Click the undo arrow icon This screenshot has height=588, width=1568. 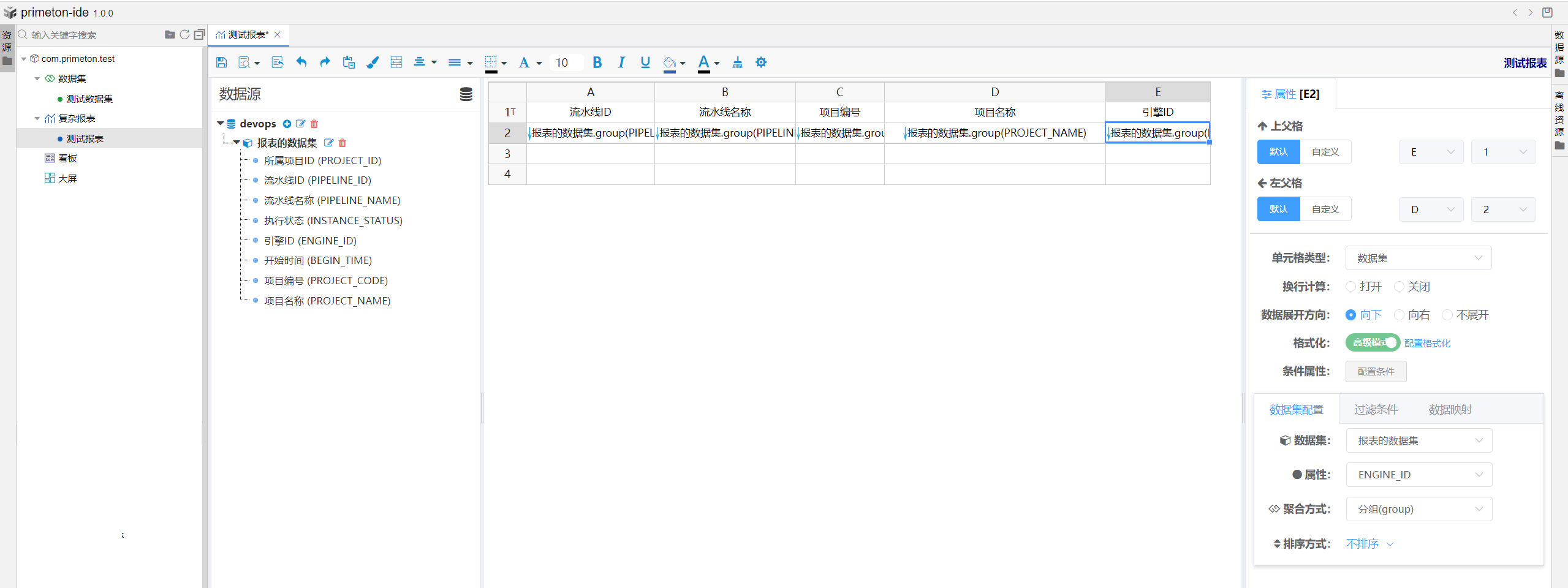[x=301, y=62]
